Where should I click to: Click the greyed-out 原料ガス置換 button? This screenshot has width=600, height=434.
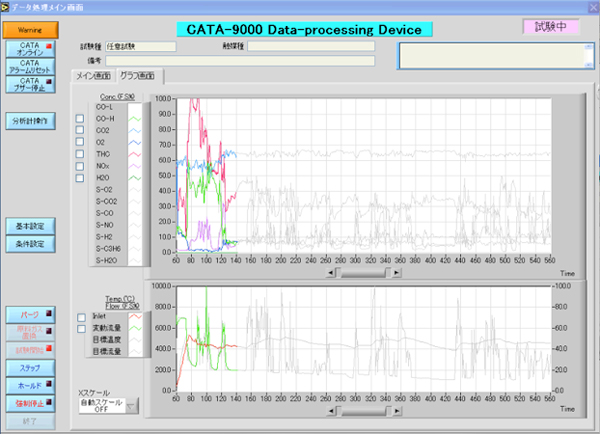click(x=31, y=333)
